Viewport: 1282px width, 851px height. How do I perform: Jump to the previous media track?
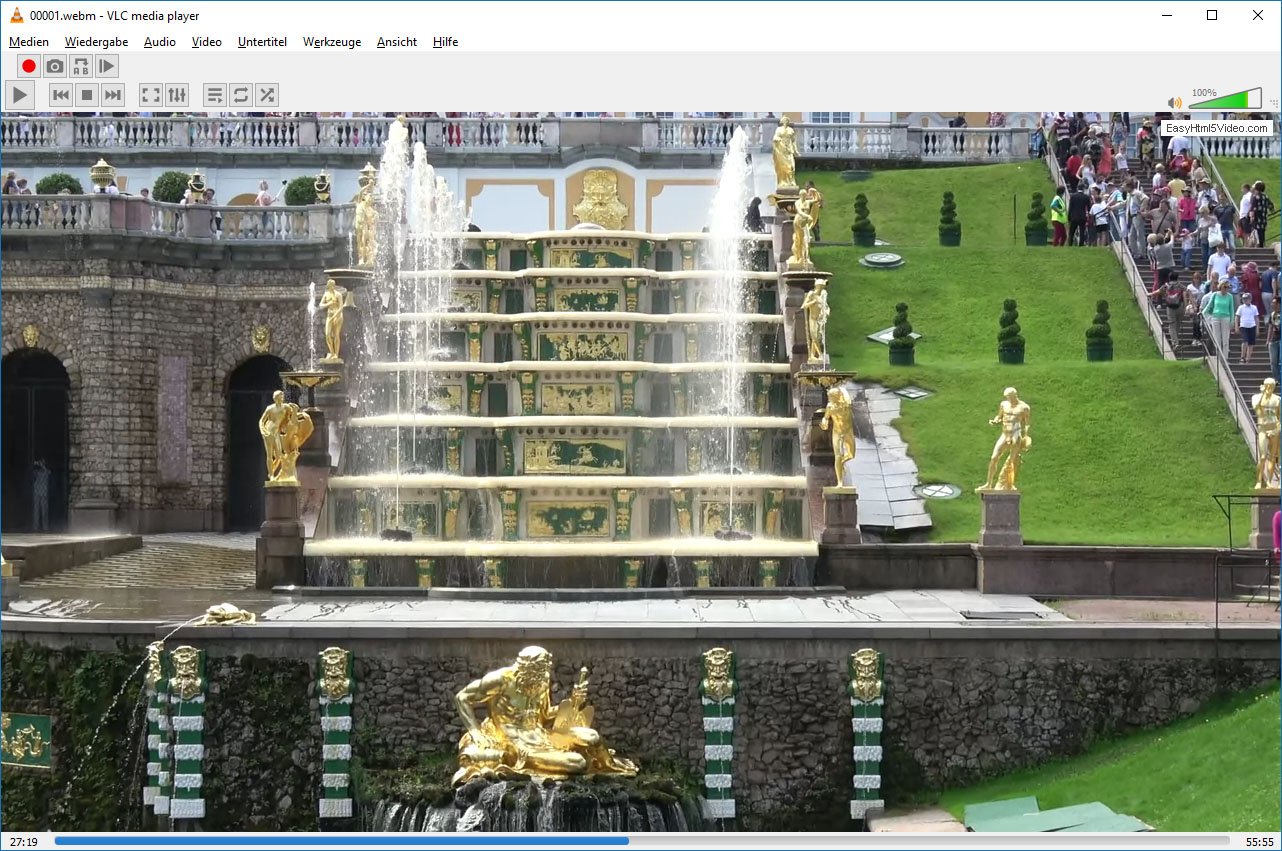(x=61, y=95)
